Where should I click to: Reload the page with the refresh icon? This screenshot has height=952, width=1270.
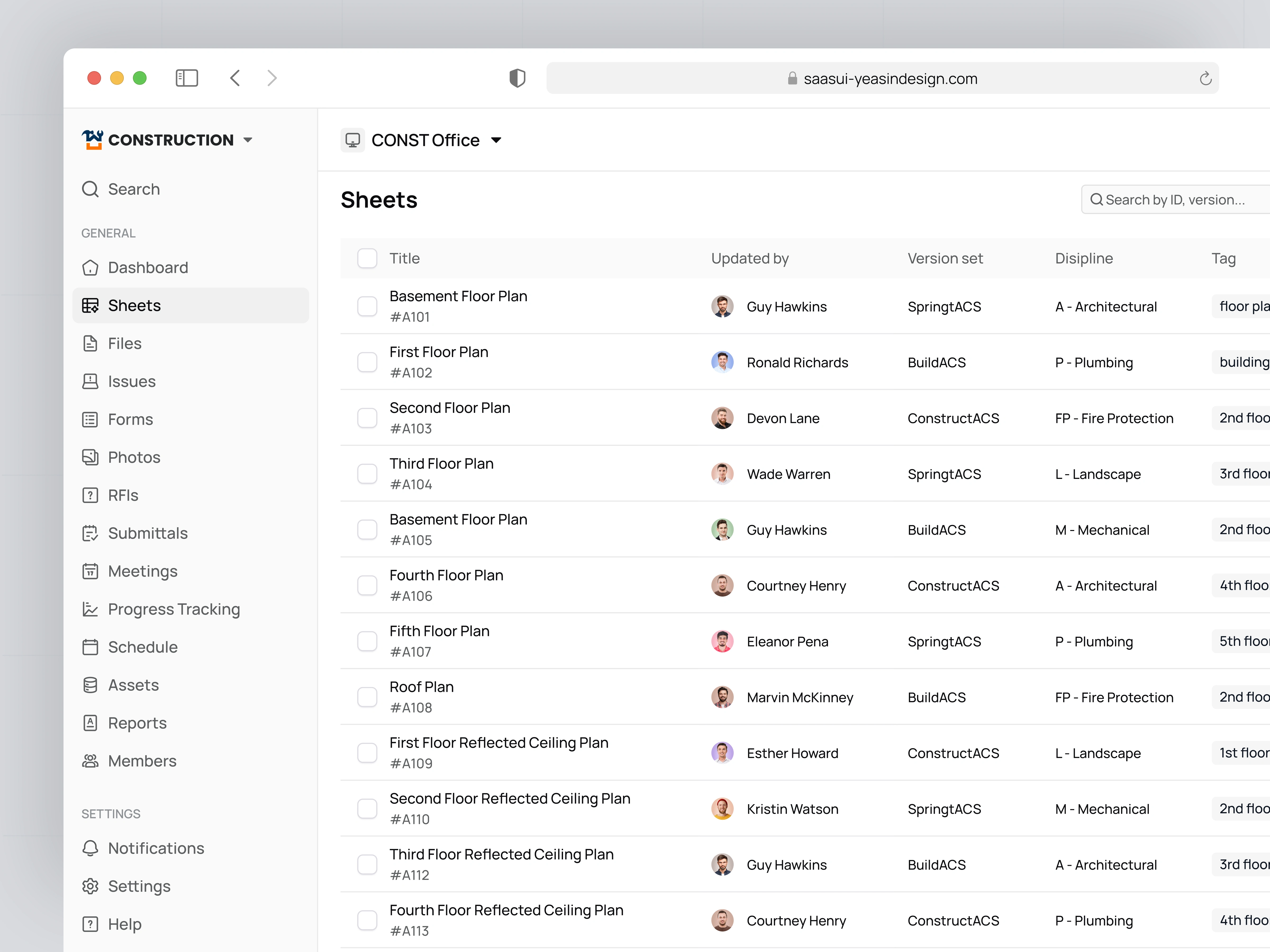1205,79
